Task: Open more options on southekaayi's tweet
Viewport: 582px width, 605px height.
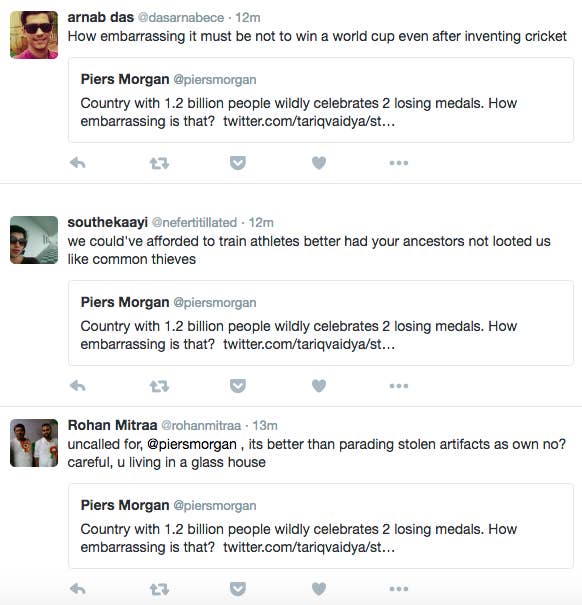Action: (x=399, y=385)
